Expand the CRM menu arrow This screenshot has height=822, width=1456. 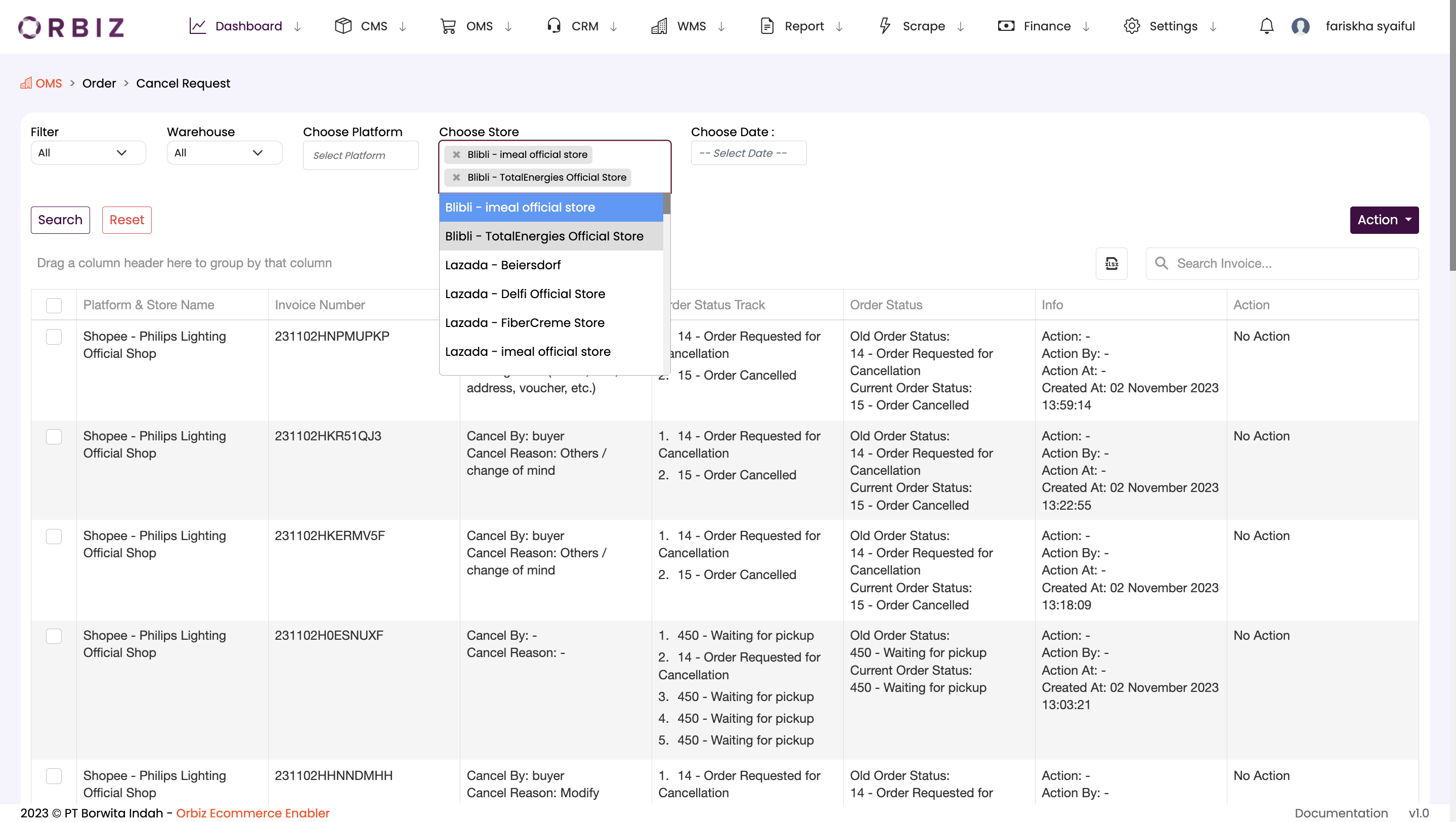(x=613, y=26)
